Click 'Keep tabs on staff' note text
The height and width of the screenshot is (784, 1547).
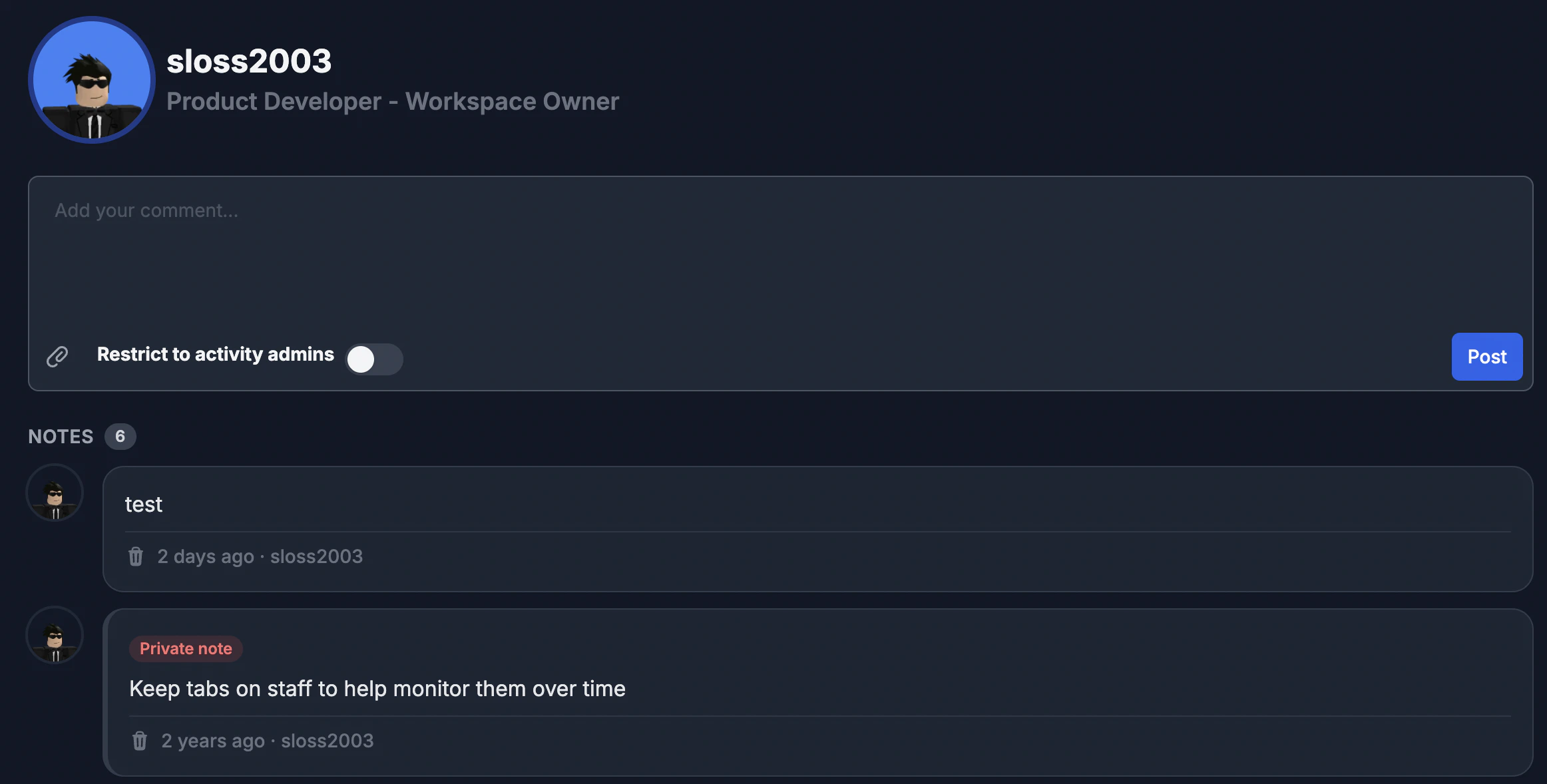pyautogui.click(x=377, y=689)
